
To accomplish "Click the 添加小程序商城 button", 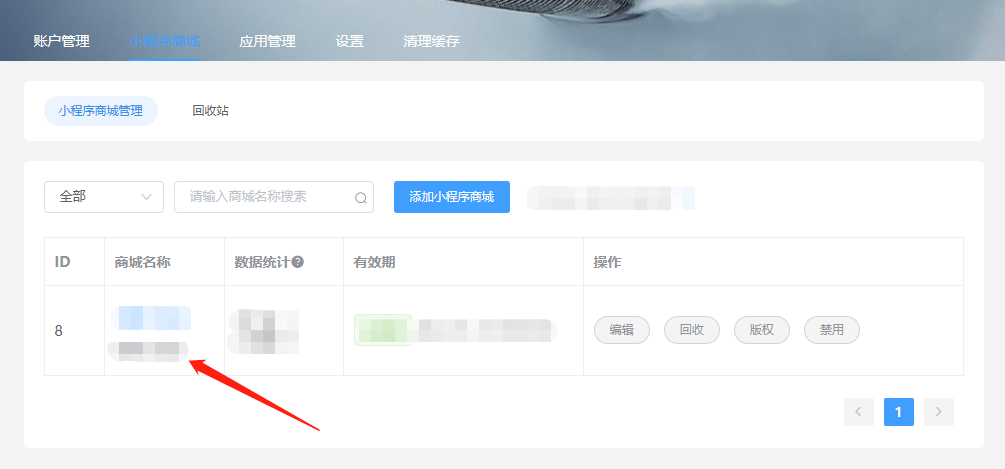I will (452, 197).
